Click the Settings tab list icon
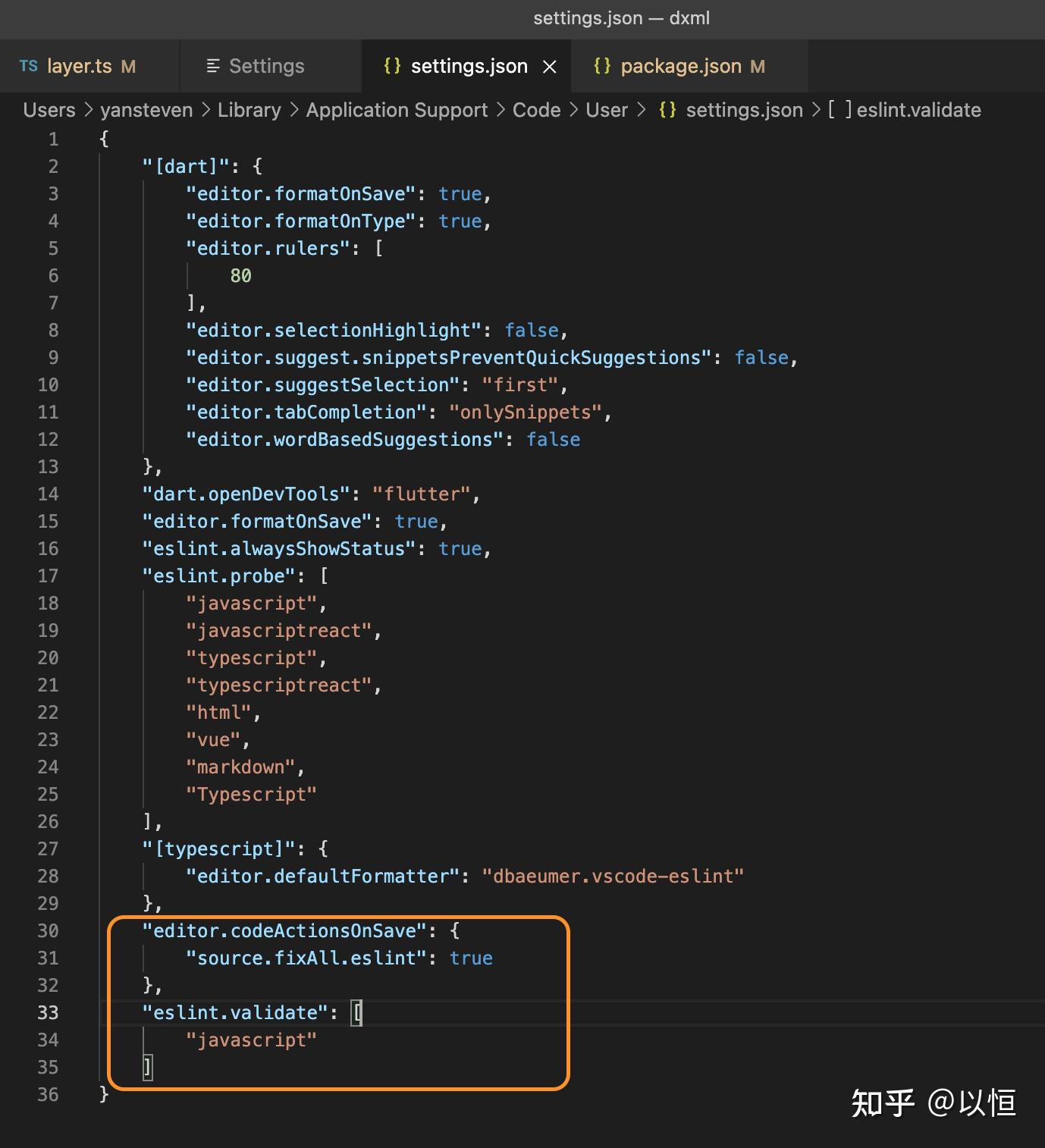1045x1148 pixels. tap(213, 66)
